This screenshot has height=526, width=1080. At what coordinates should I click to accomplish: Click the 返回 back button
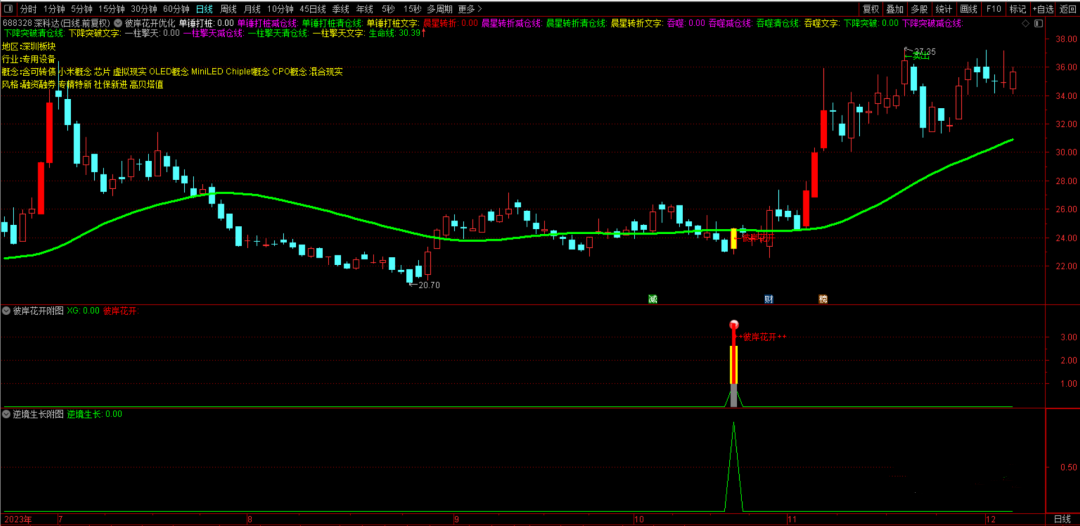1068,9
